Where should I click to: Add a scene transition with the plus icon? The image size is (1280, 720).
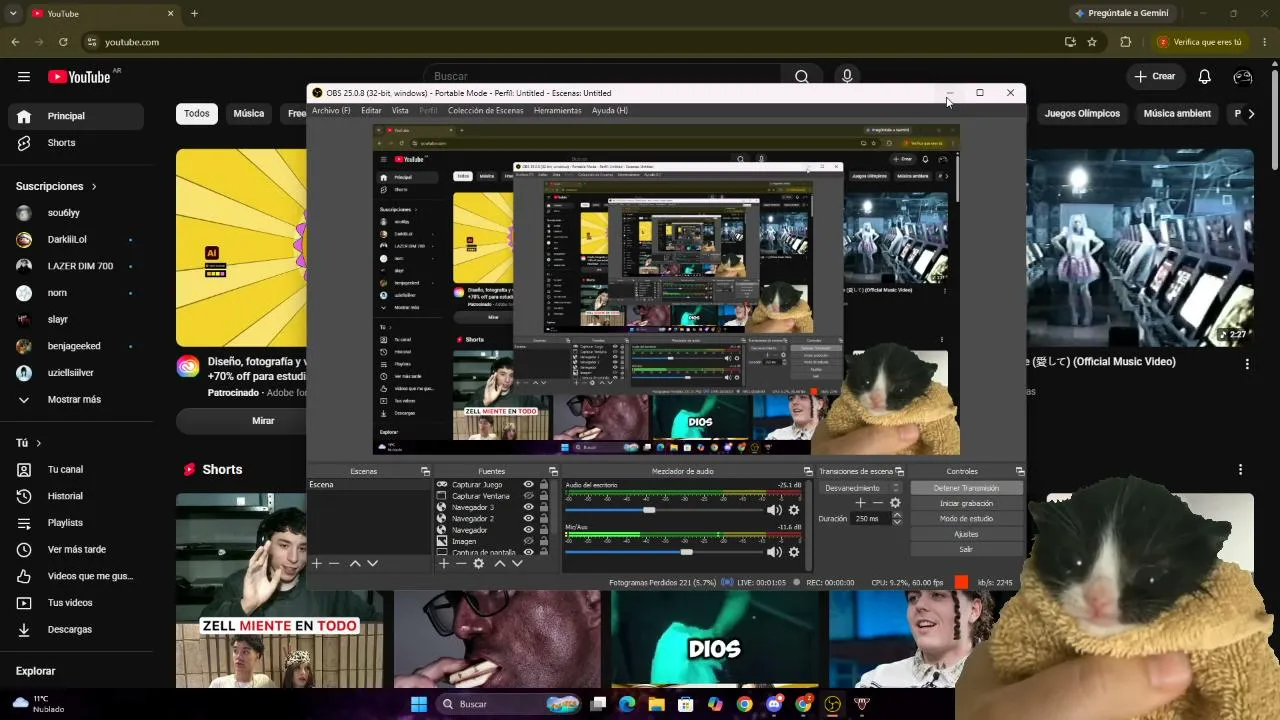(x=860, y=503)
